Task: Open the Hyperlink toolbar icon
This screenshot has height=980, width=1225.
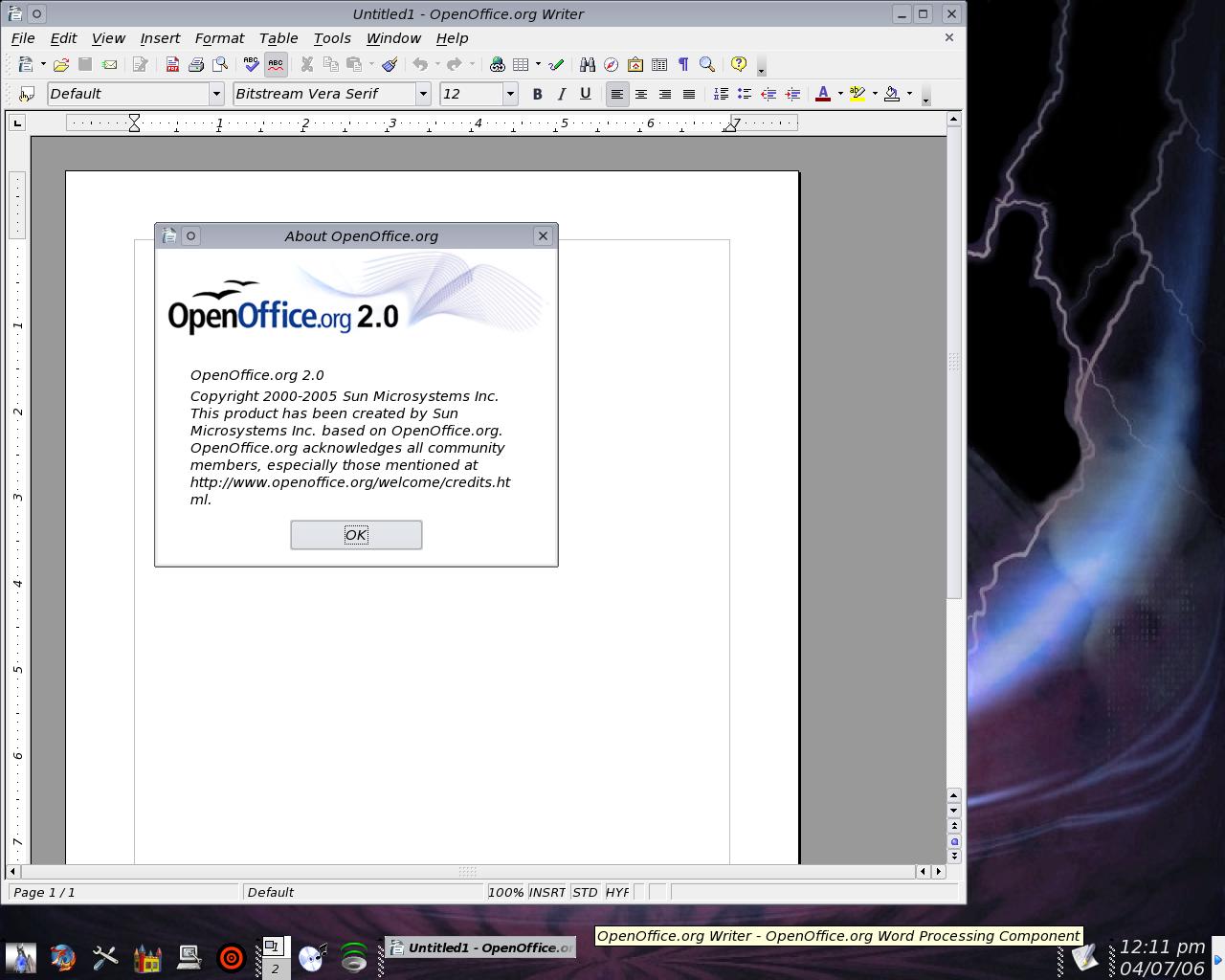Action: tap(497, 65)
